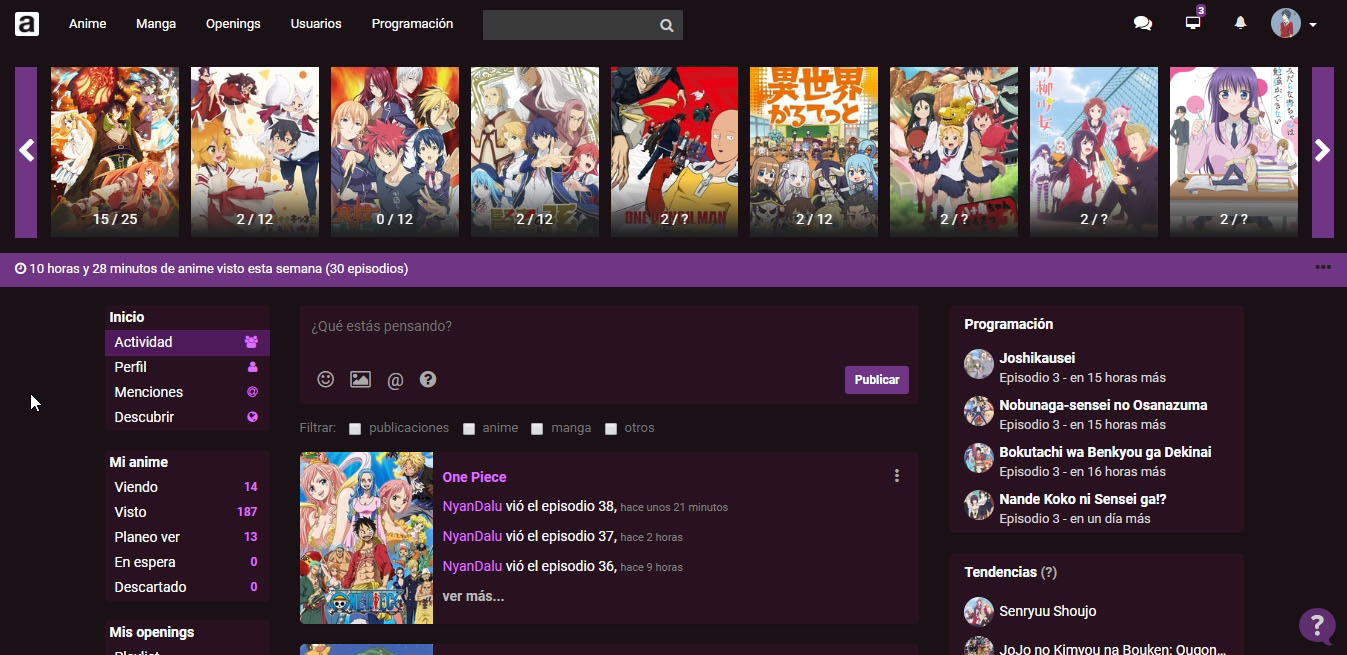Open the notifications bell icon
Image resolution: width=1347 pixels, height=655 pixels.
pos(1241,23)
